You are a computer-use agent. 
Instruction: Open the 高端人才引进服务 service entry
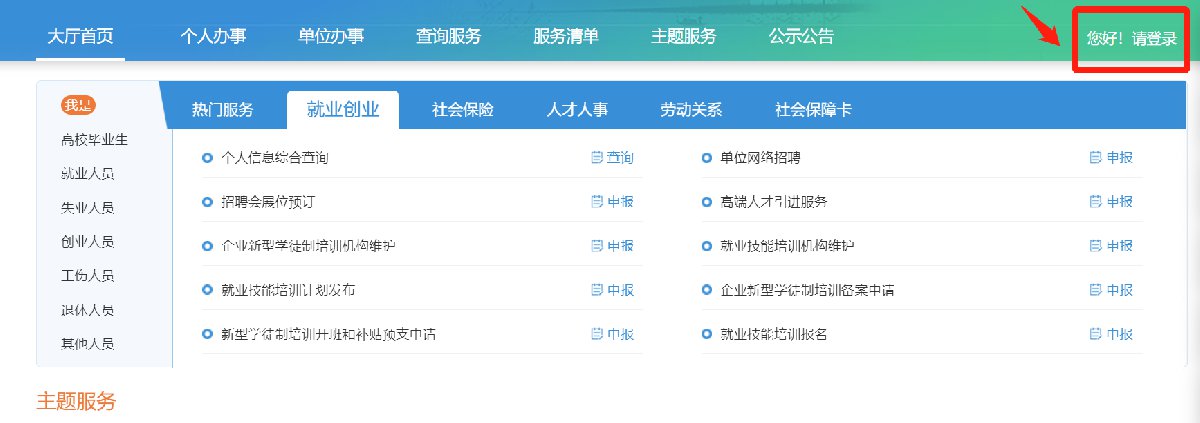774,202
